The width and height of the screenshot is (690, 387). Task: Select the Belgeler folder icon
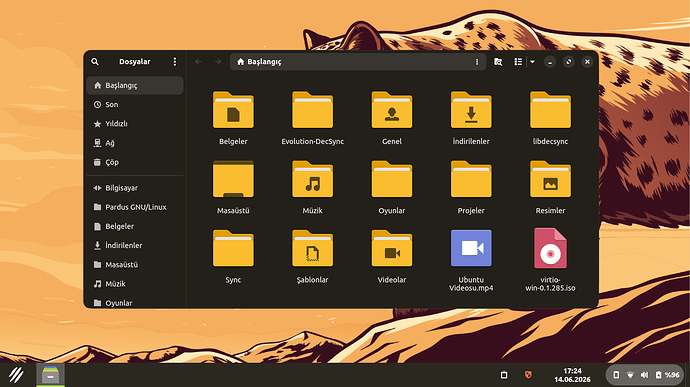coord(233,110)
